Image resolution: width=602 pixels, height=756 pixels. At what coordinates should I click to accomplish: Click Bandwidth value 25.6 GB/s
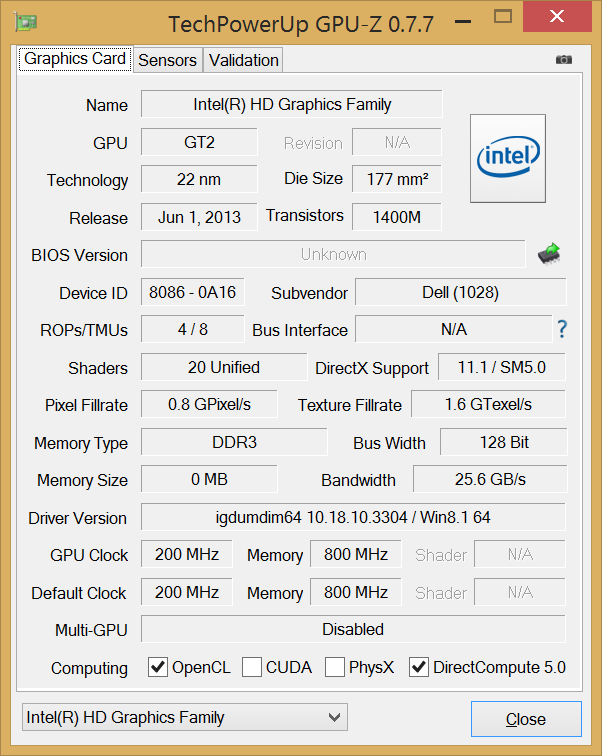490,479
